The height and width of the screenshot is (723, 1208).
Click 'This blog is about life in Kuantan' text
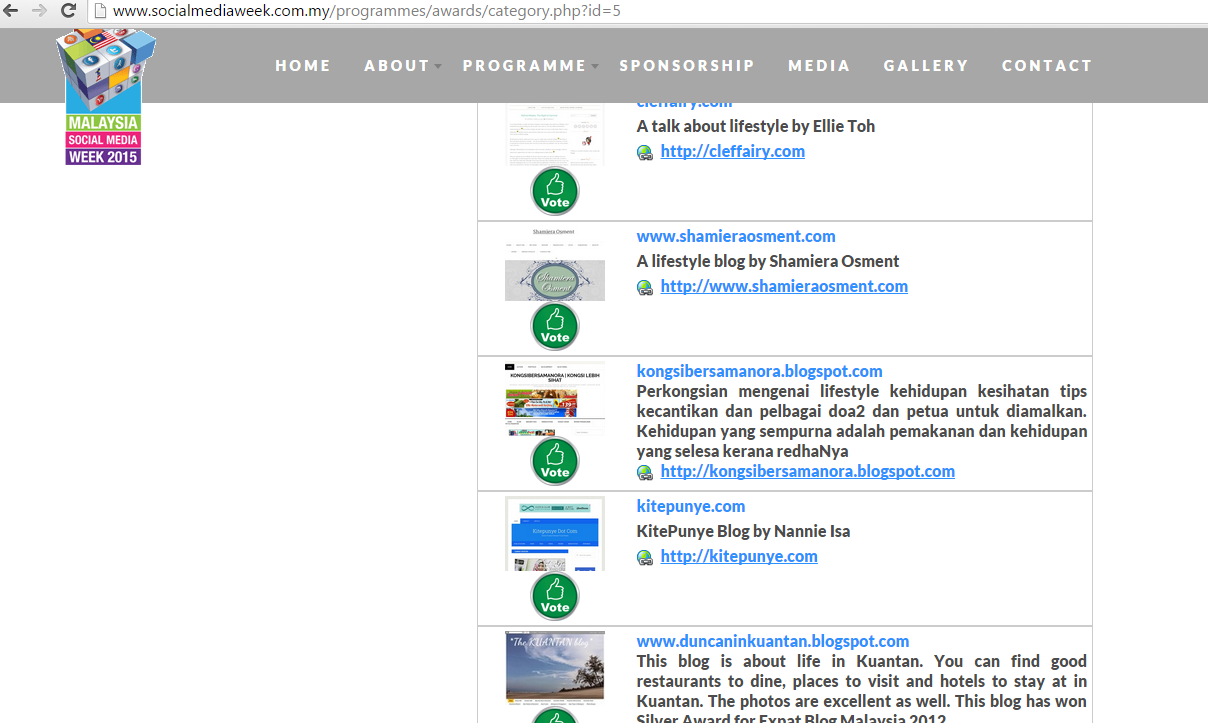862,690
